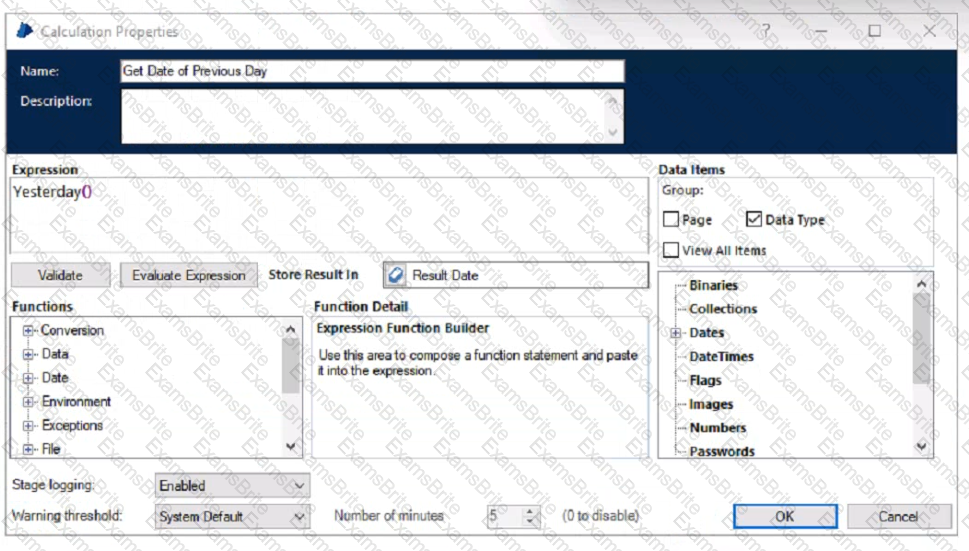This screenshot has width=969, height=551.
Task: Increase the number of minutes stepper
Action: (531, 511)
